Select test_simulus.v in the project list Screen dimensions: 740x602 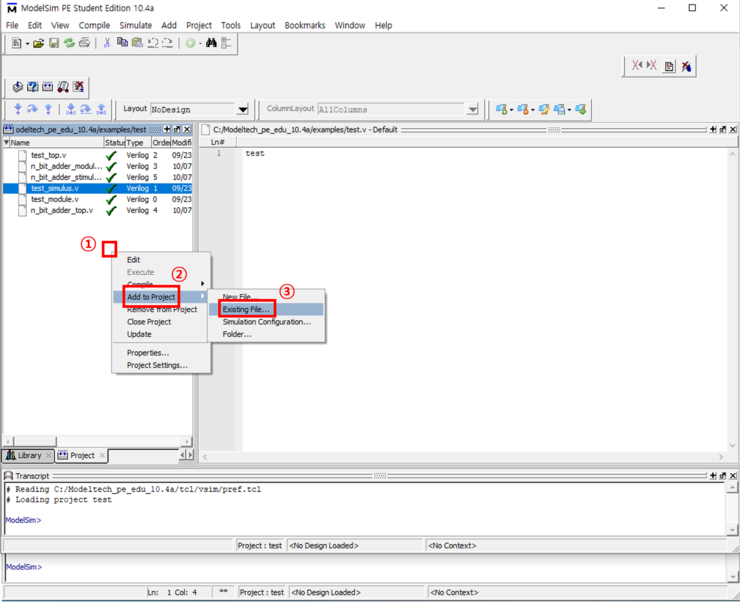point(97,188)
